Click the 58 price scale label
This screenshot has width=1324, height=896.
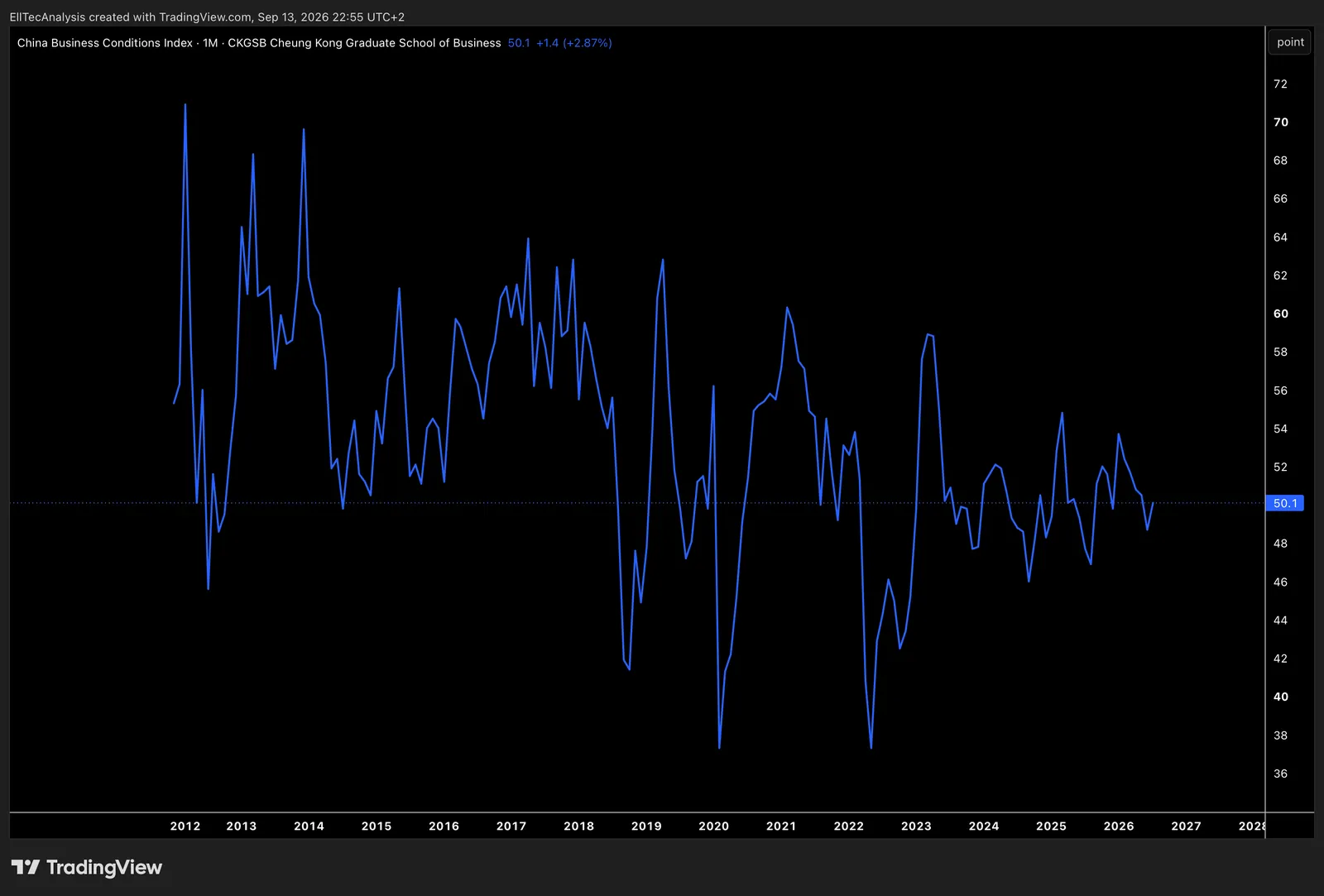point(1280,352)
